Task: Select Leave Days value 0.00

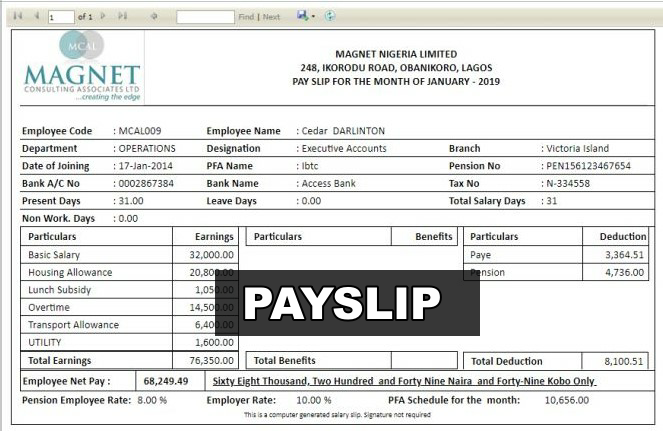Action: (311, 201)
